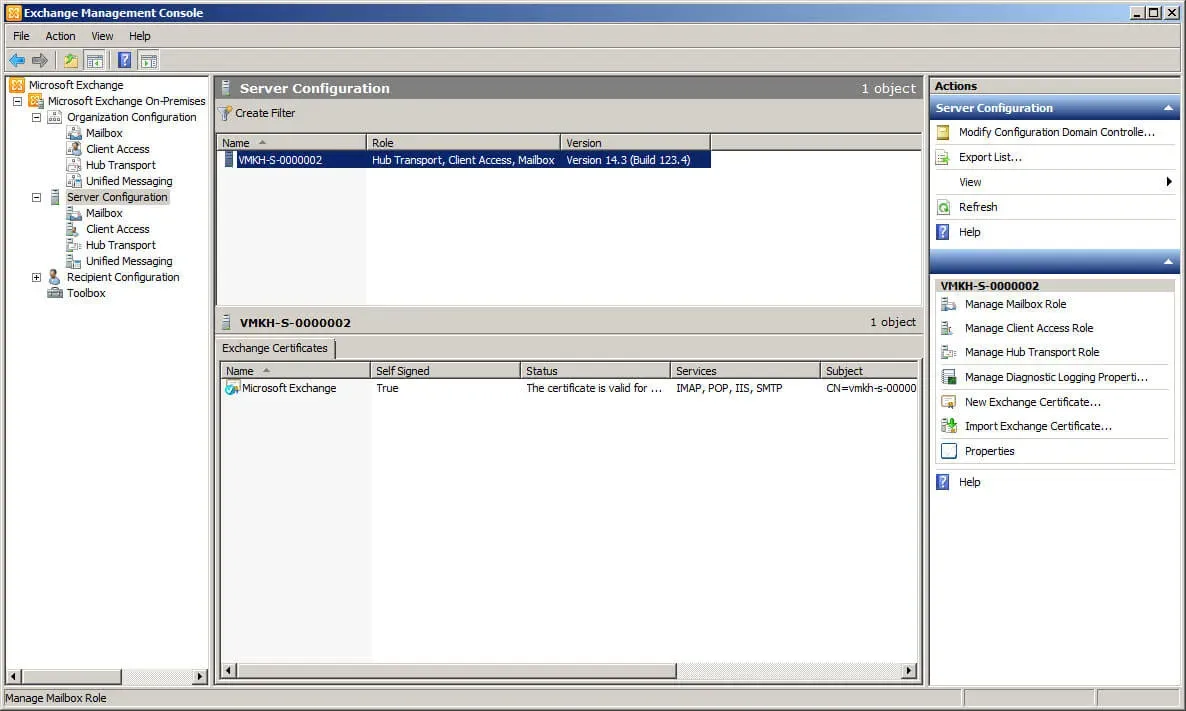Image resolution: width=1186 pixels, height=711 pixels.
Task: Click Help under VMKH-S-0000002 actions
Action: (x=969, y=483)
